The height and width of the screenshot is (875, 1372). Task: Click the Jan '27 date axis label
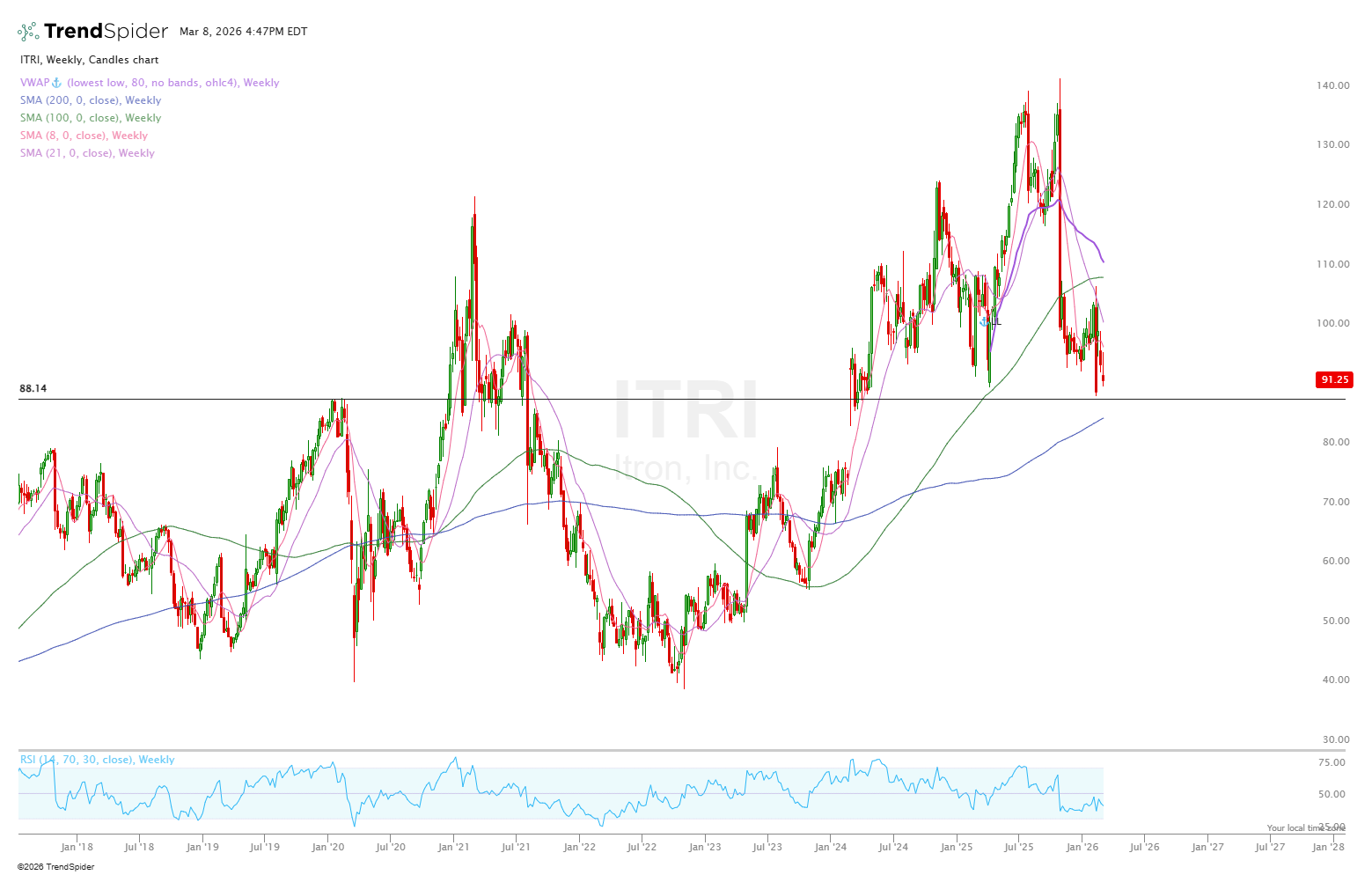coord(1207,848)
